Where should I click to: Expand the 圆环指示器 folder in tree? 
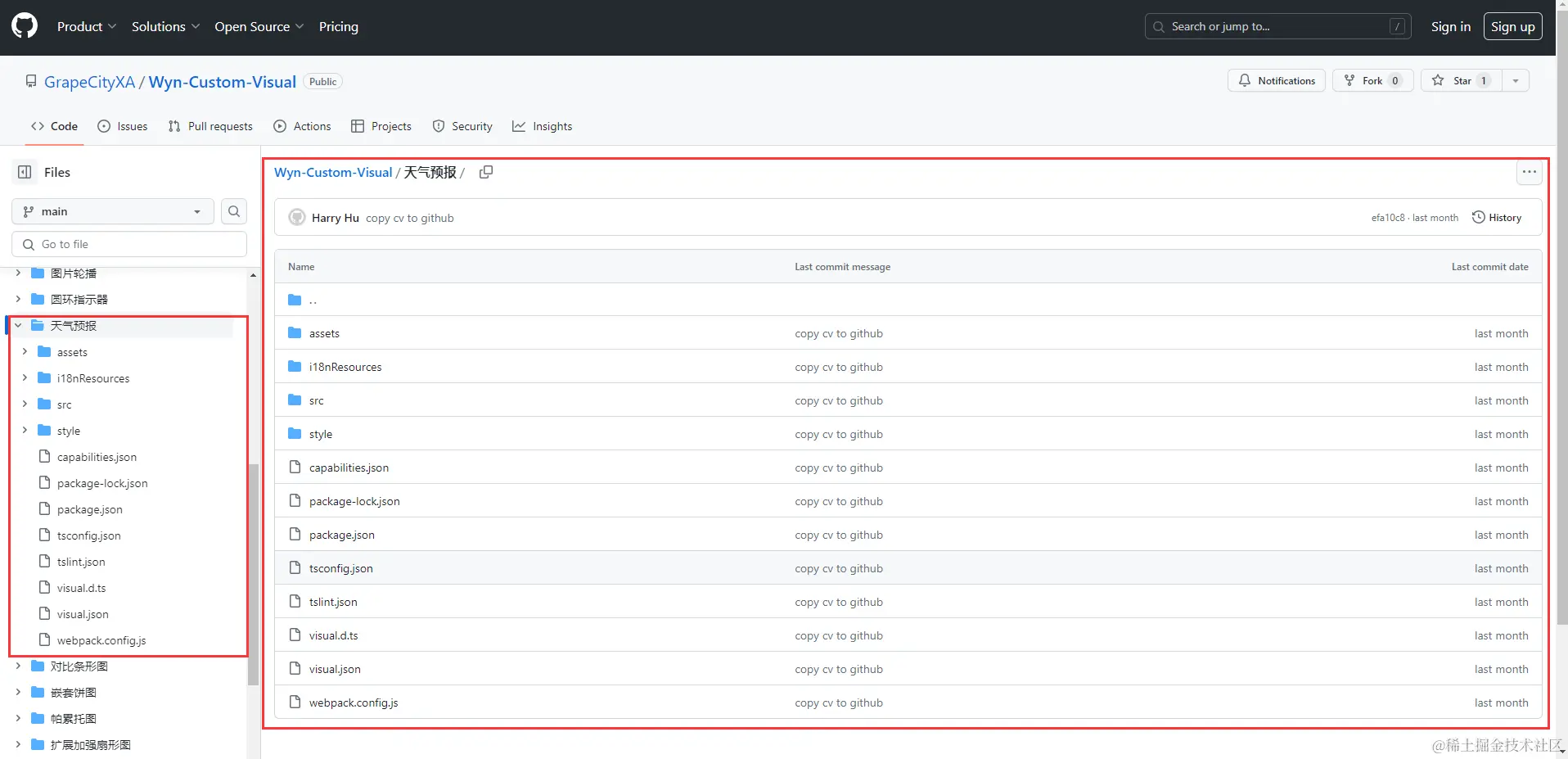click(18, 299)
